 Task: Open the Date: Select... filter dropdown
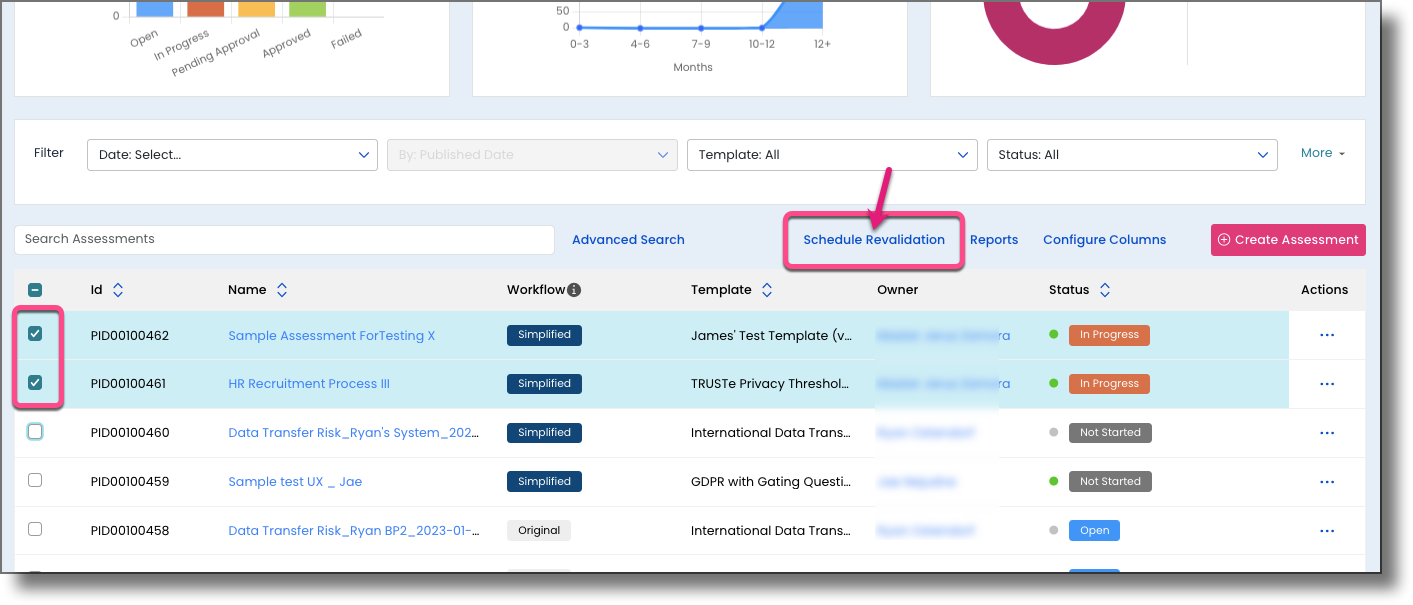click(x=232, y=155)
